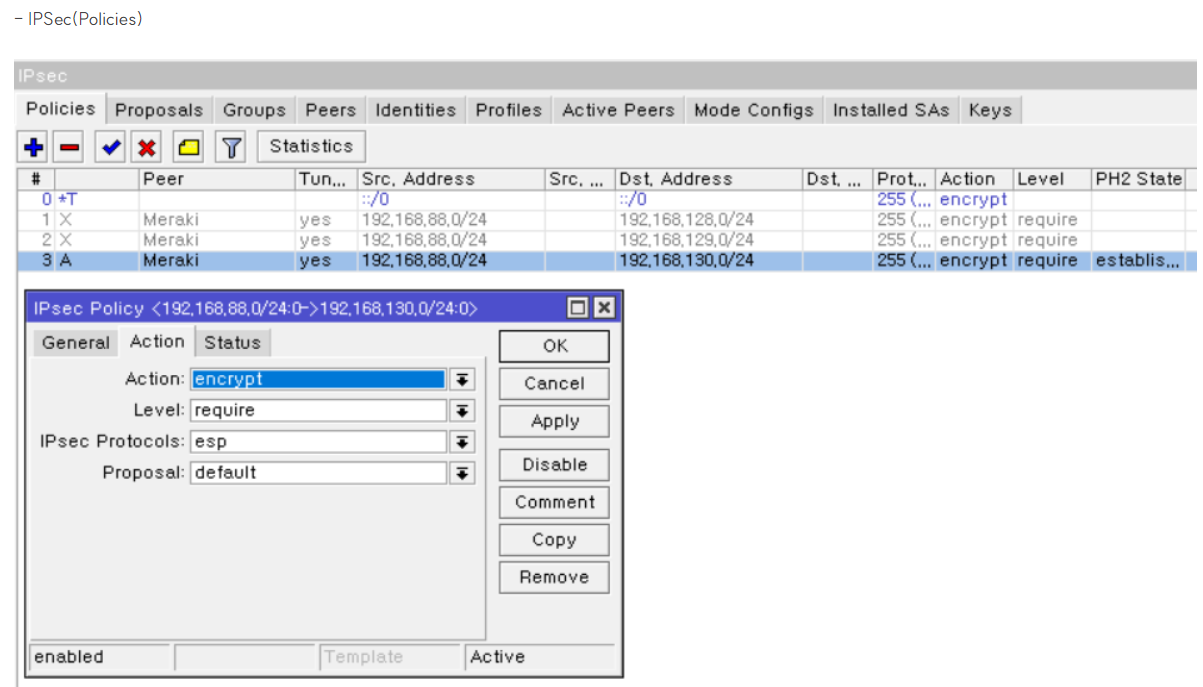The image size is (1203, 687).
Task: Click the IPsec Protocols field showing esp
Action: [x=318, y=442]
